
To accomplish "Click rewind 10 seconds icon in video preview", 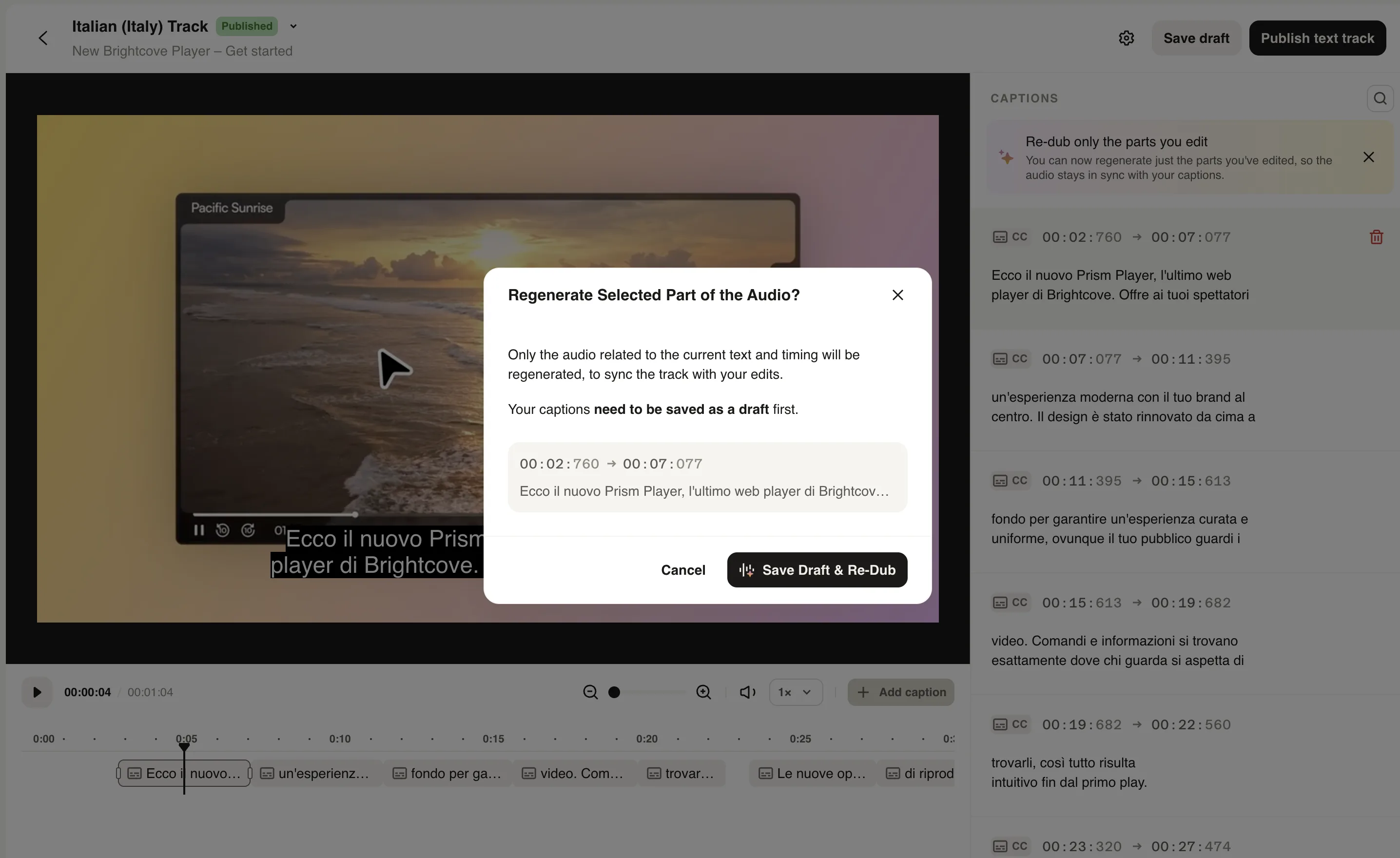I will pyautogui.click(x=223, y=530).
